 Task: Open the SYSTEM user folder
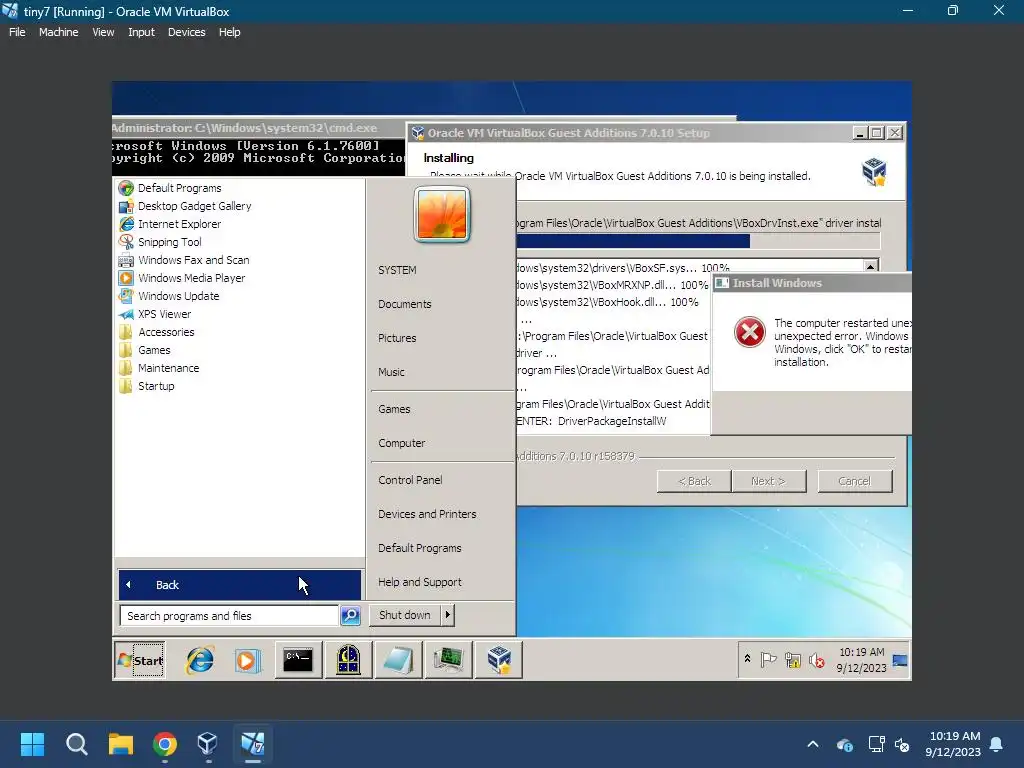coord(397,270)
